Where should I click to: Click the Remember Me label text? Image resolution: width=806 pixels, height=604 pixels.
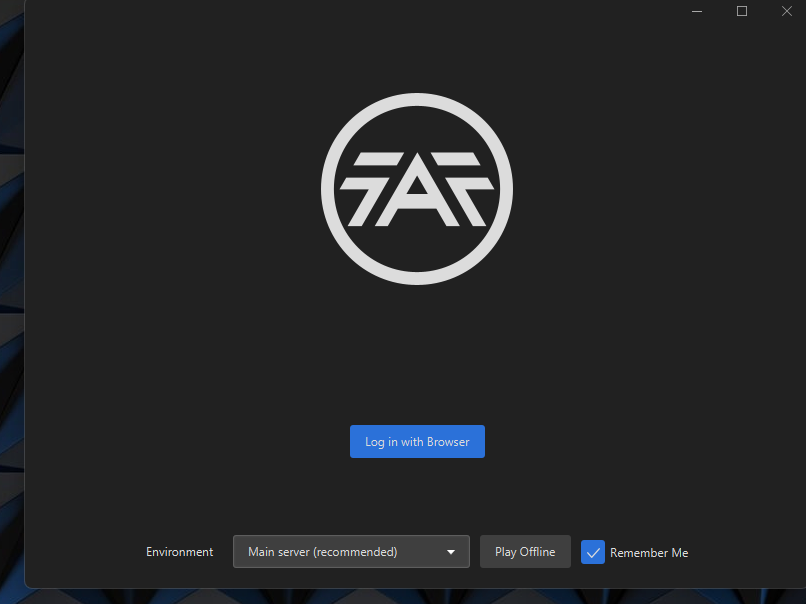649,553
